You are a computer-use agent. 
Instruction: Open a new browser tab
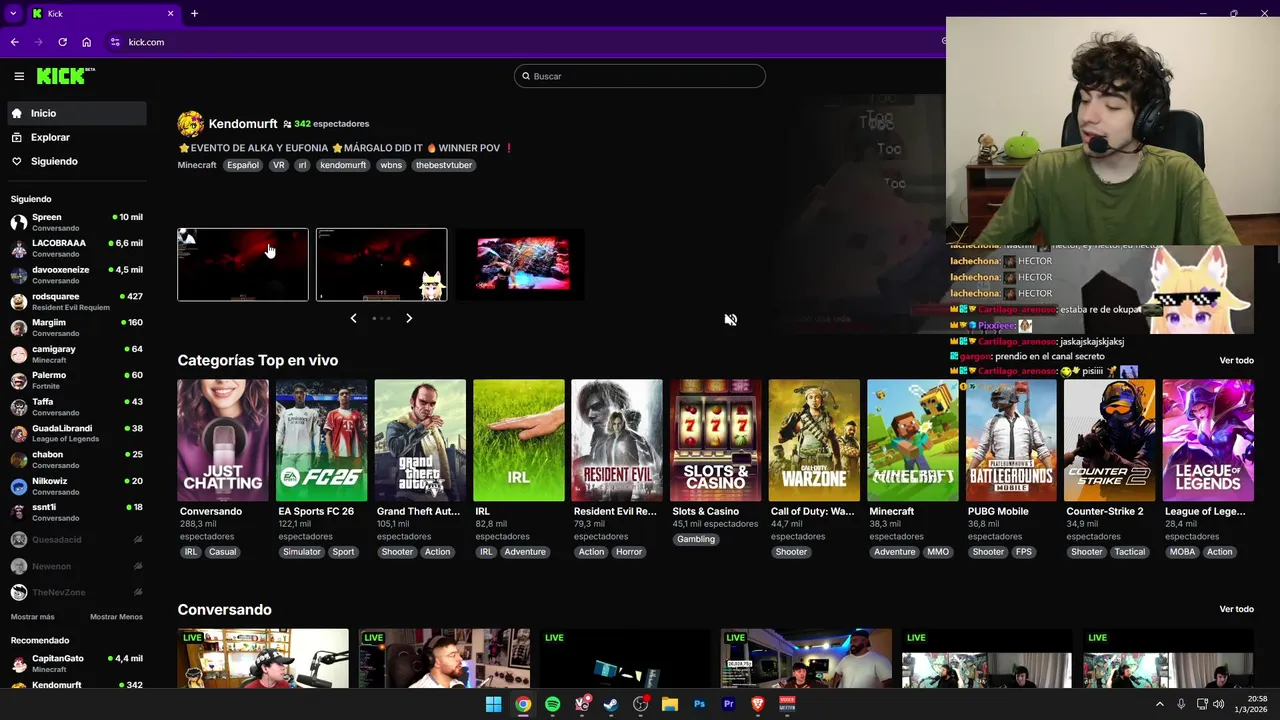(x=194, y=13)
